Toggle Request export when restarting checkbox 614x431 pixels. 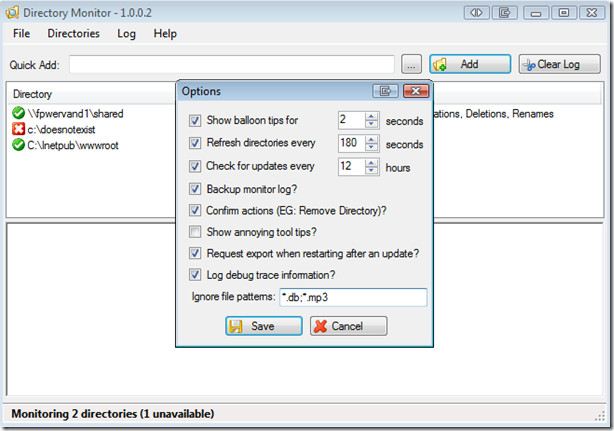[x=195, y=253]
